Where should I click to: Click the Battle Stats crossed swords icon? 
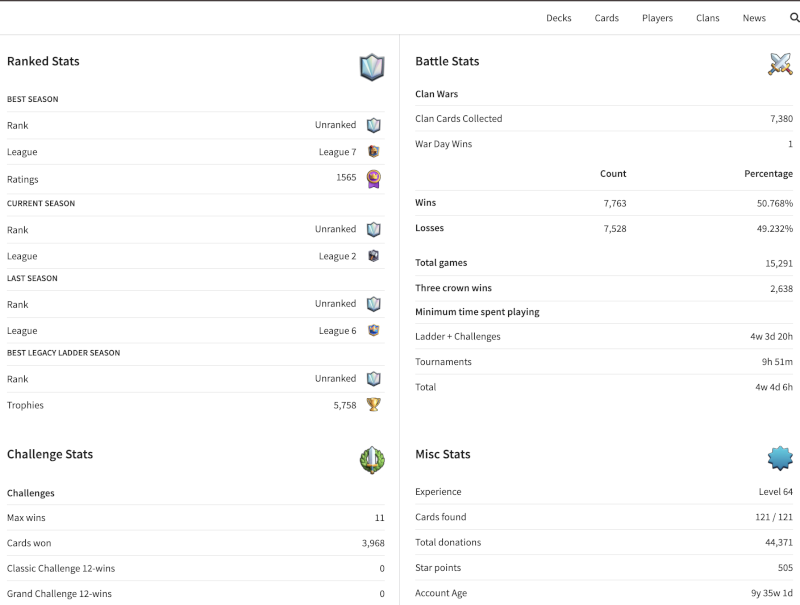780,64
